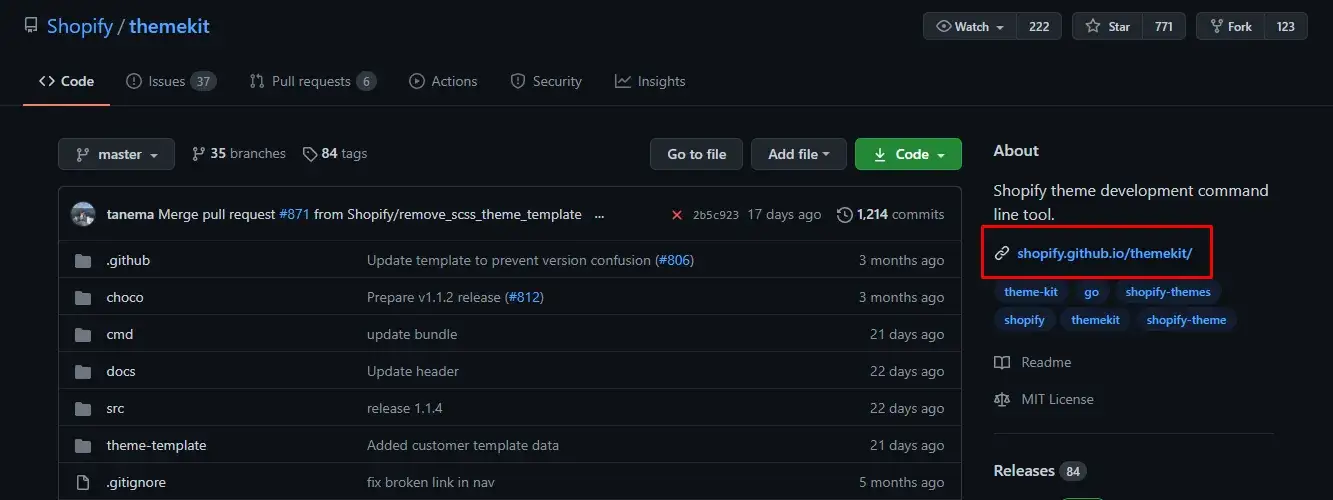The image size is (1333, 500).
Task: Click the failed status red X icon
Action: pyautogui.click(x=677, y=214)
